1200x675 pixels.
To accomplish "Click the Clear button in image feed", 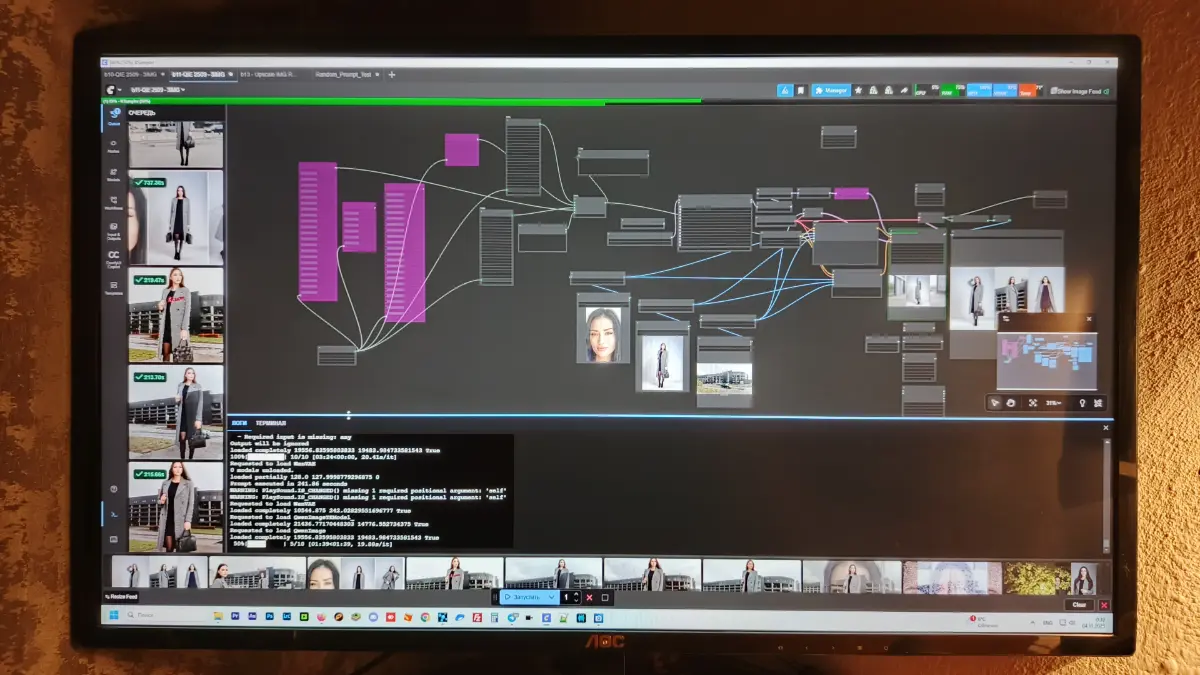I will pyautogui.click(x=1079, y=605).
